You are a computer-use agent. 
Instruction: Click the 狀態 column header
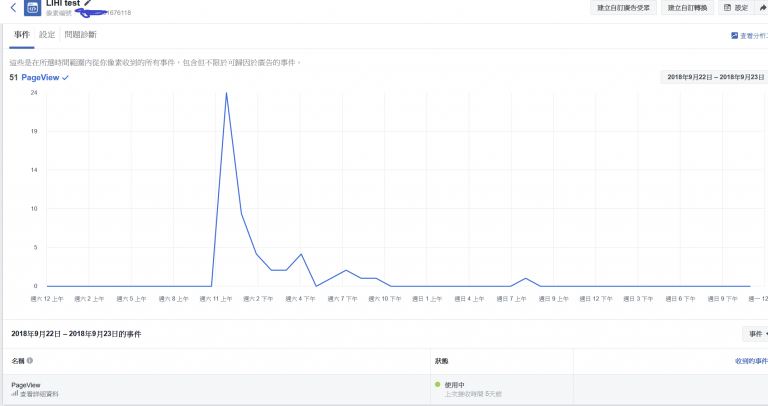441,361
